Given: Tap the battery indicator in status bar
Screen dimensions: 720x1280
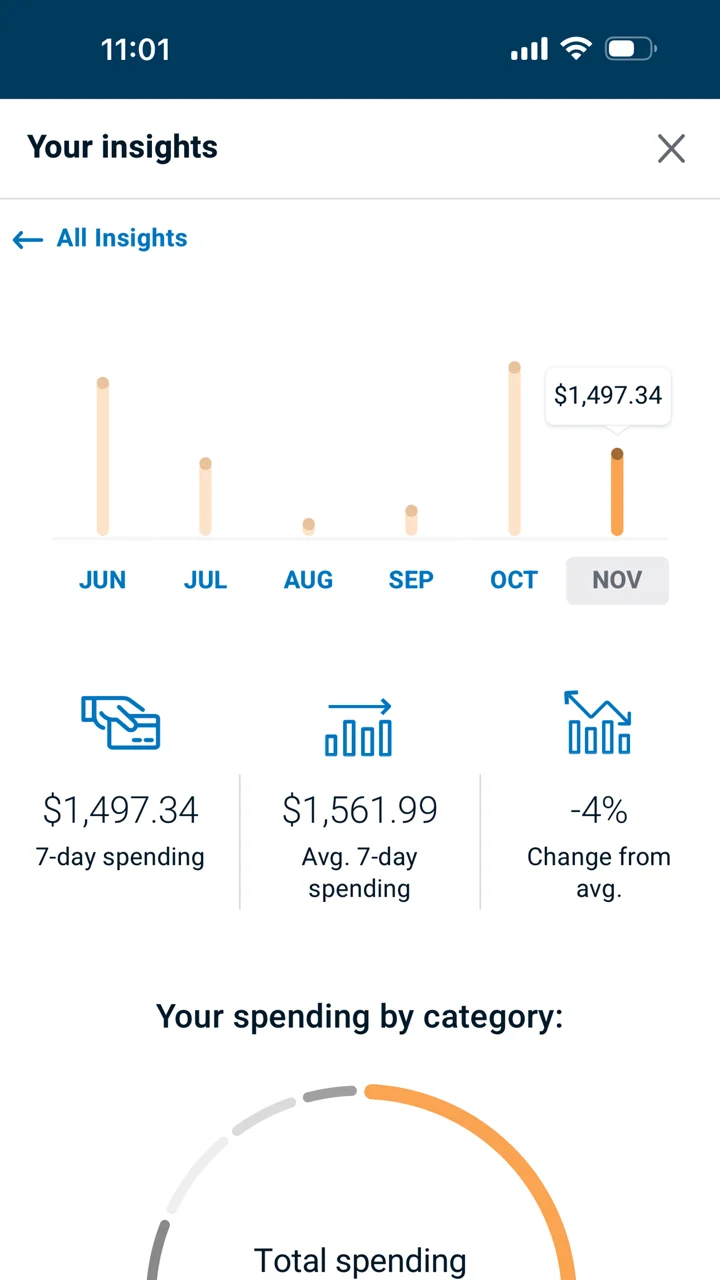Looking at the screenshot, I should point(631,49).
